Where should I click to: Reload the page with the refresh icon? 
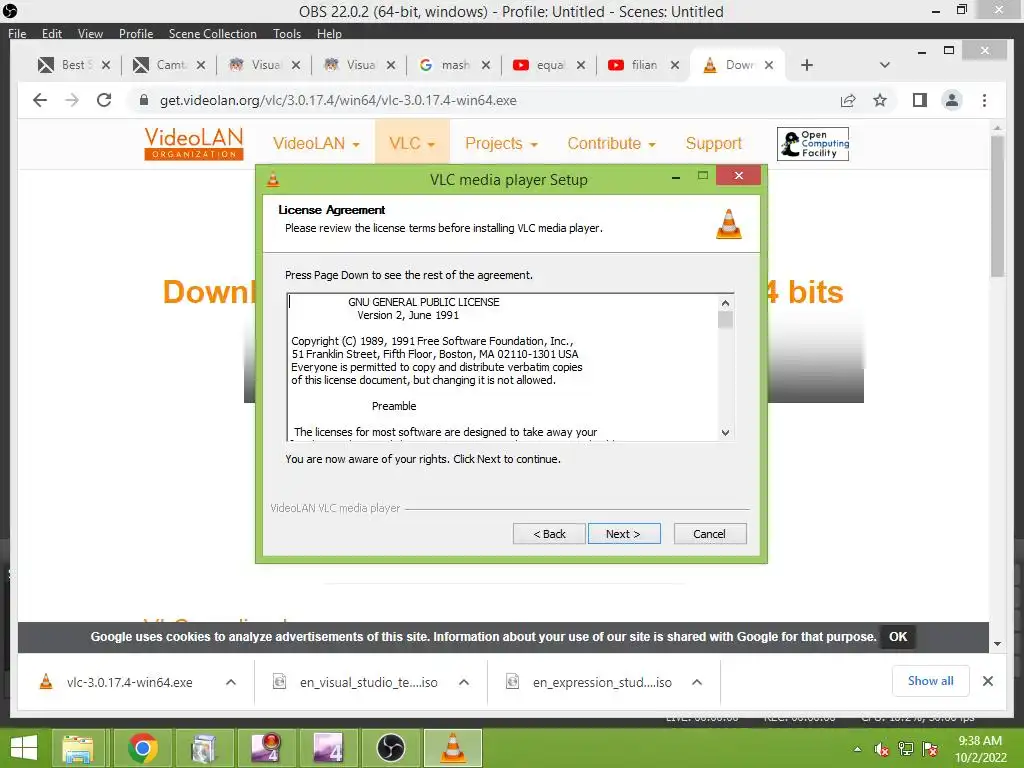coord(104,100)
